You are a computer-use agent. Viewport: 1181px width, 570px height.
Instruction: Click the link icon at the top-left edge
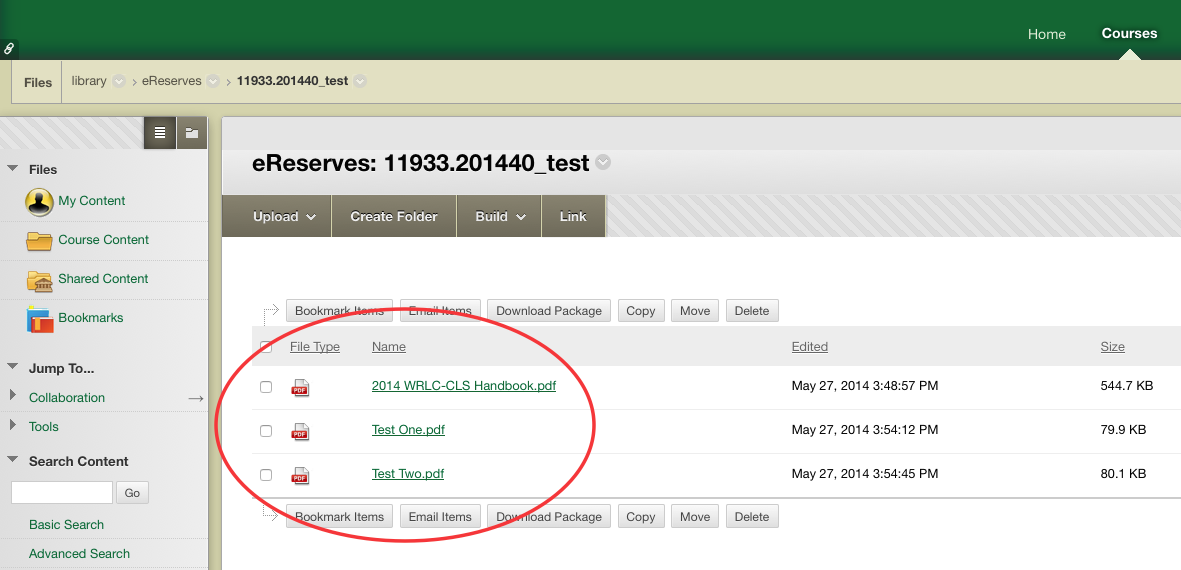coord(8,49)
